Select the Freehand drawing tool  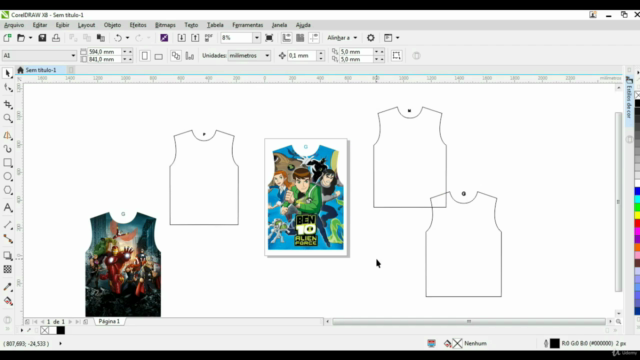coord(8,135)
